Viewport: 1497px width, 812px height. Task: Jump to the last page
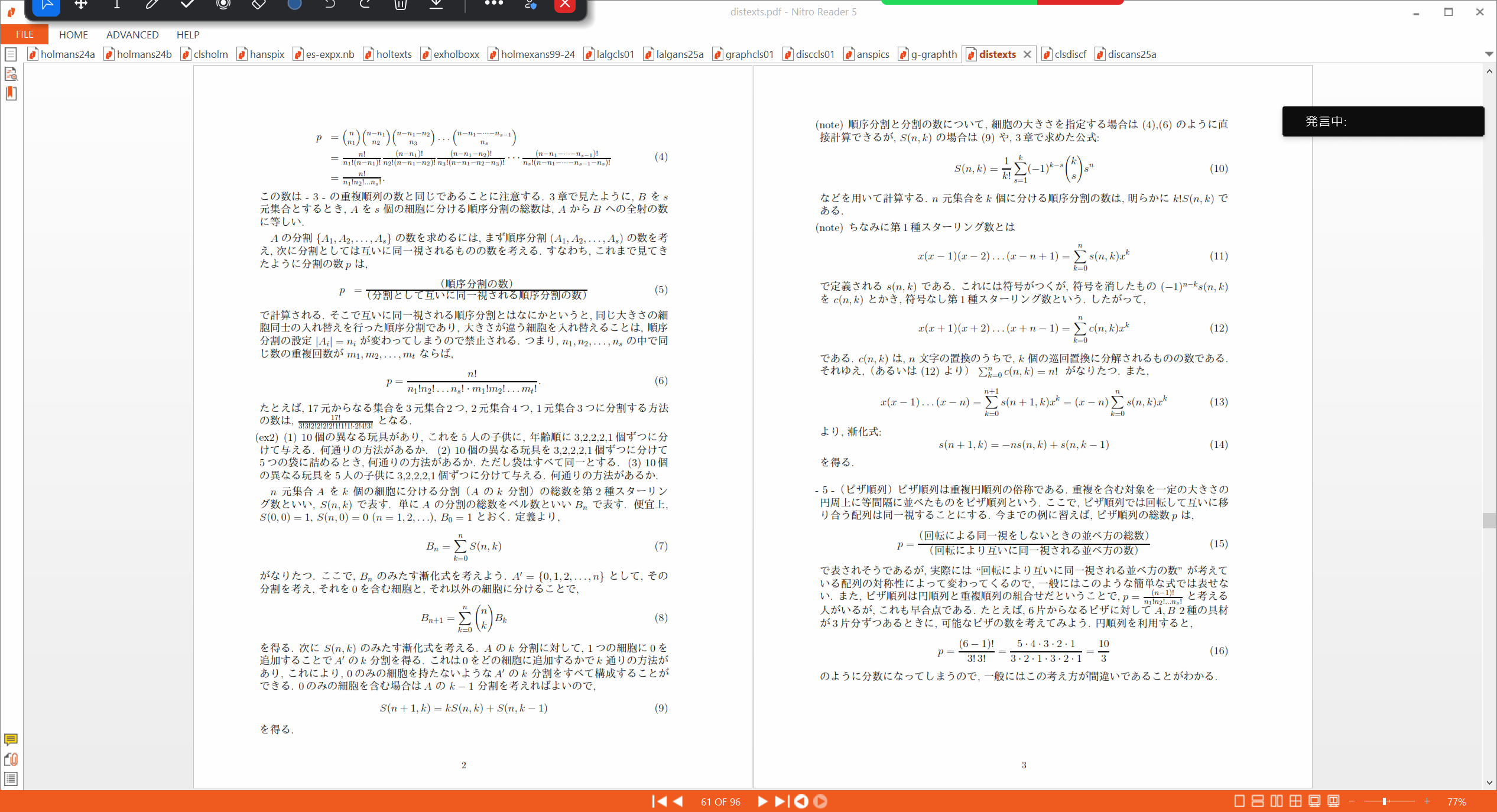point(781,801)
